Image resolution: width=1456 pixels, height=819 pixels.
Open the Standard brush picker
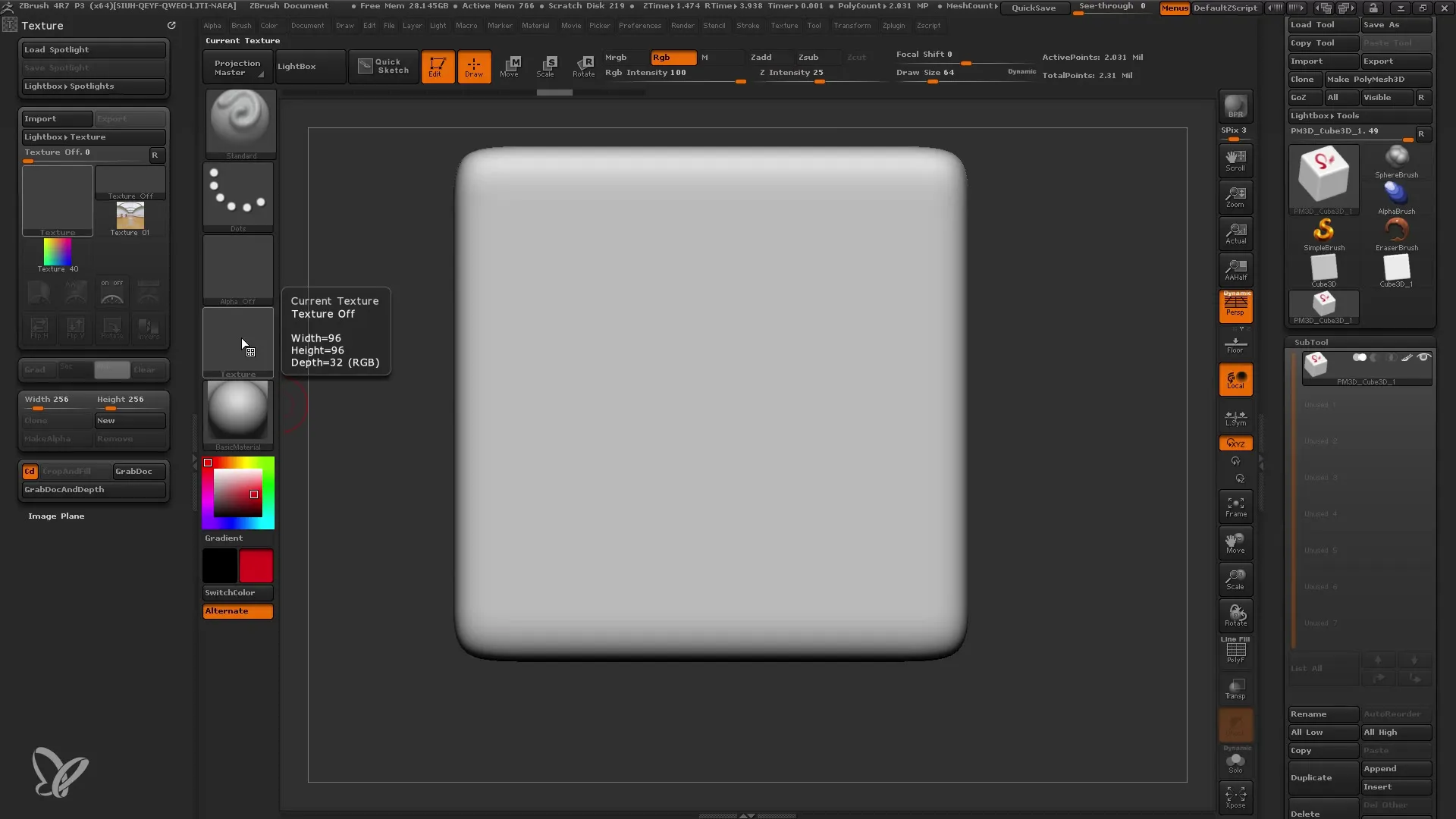(x=240, y=124)
